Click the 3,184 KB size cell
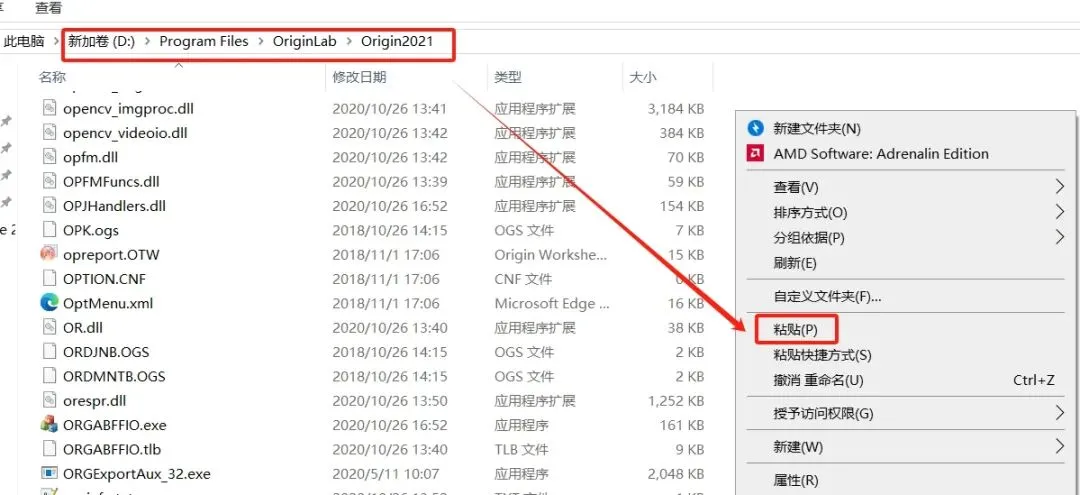This screenshot has height=495, width=1080. pos(676,108)
